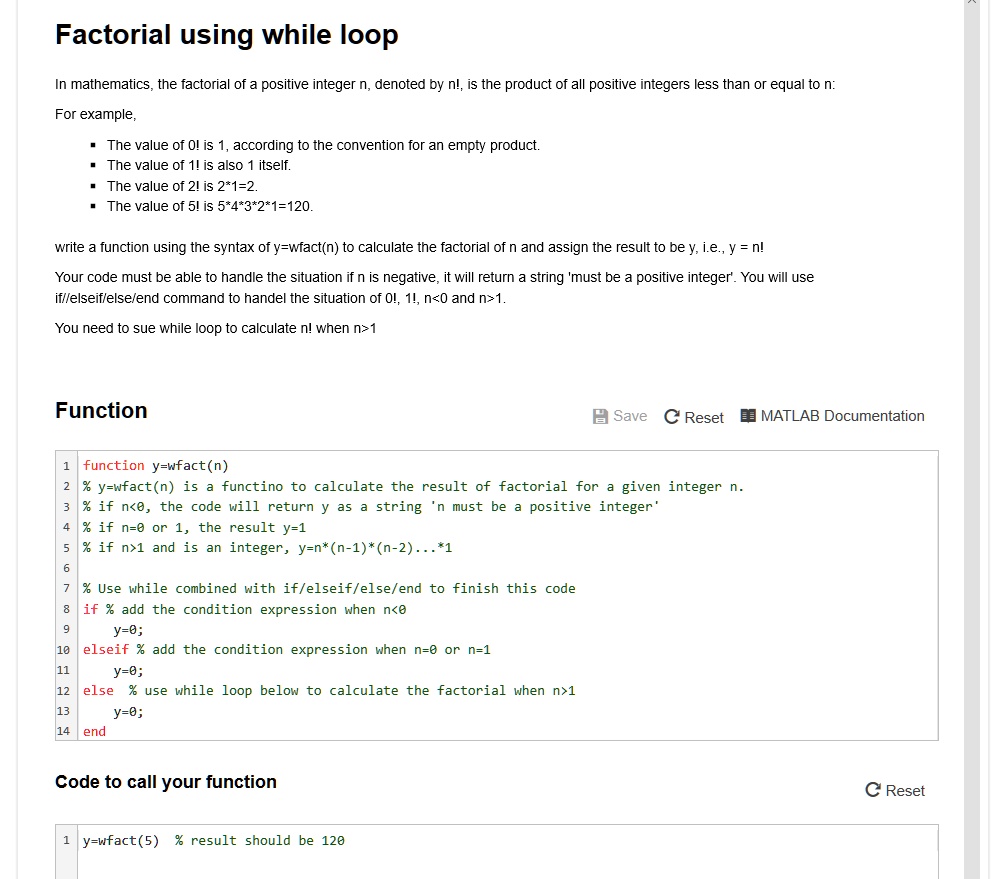The image size is (1003, 879).
Task: Click the y=wfact(5) call code line
Action: [x=121, y=841]
